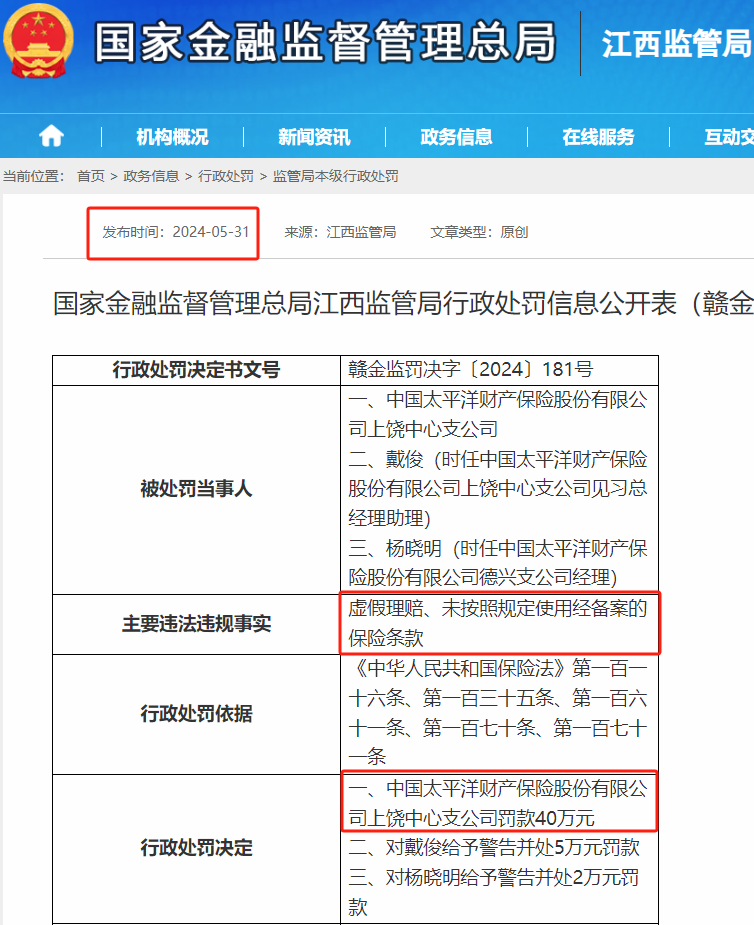Click the 主要违法违规事实 header cell
This screenshot has height=925, width=754.
[196, 624]
